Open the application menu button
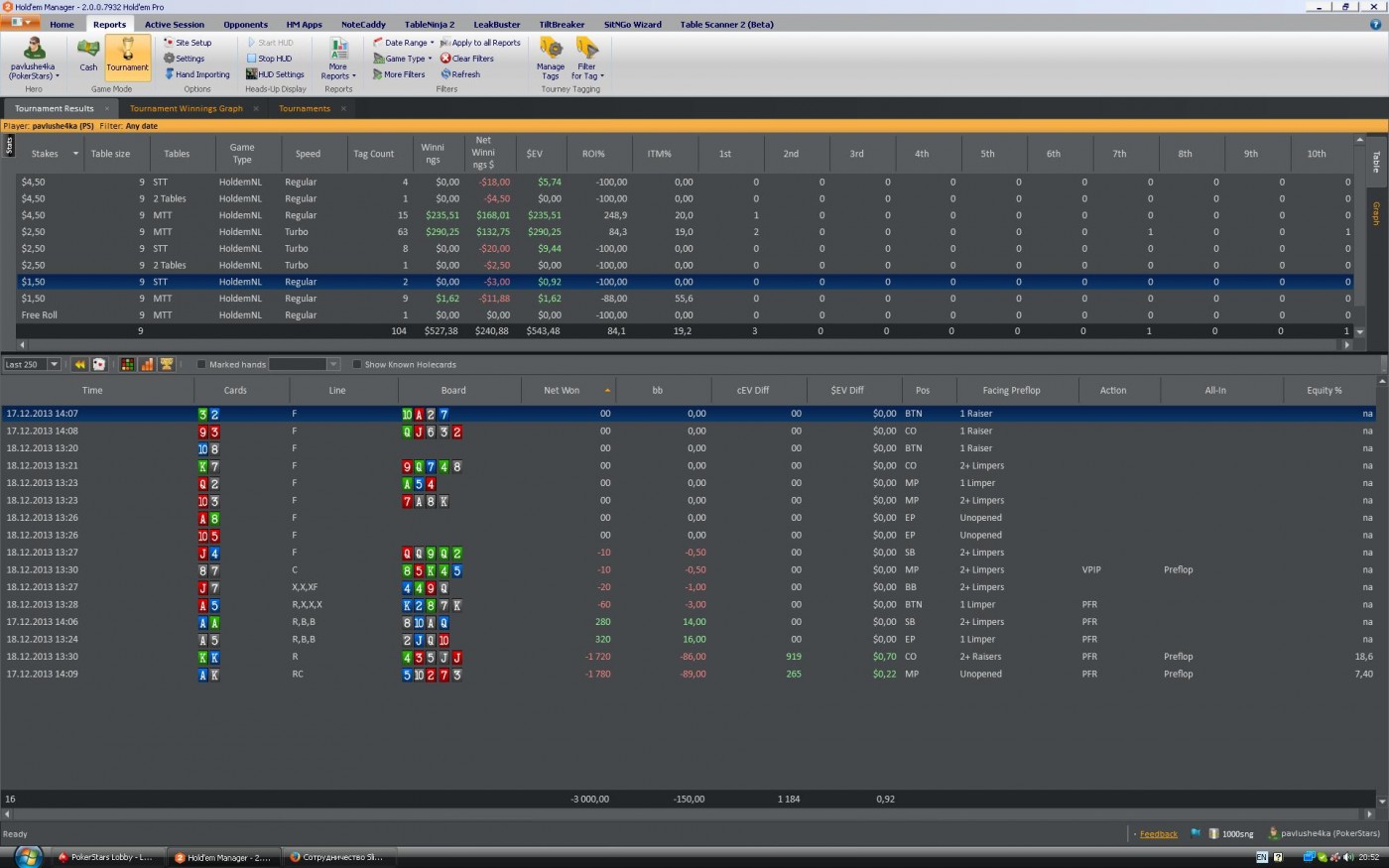The height and width of the screenshot is (868, 1389). pos(21,23)
